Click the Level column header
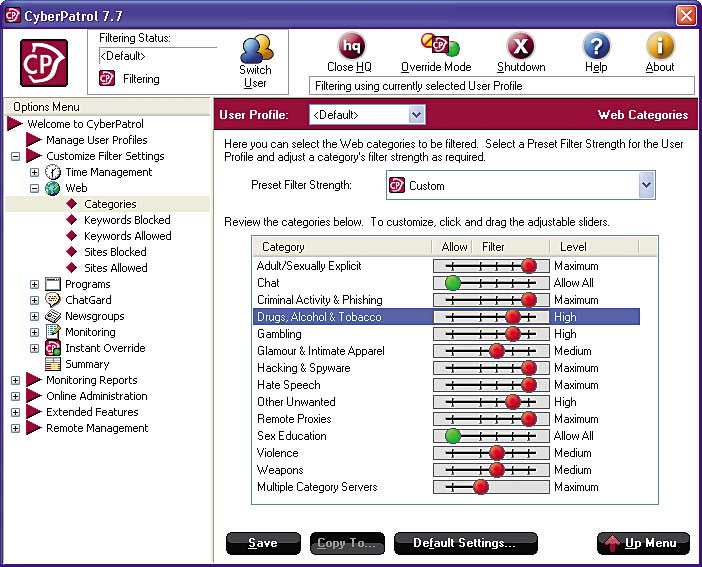Screen dimensions: 702x567 click(x=595, y=247)
